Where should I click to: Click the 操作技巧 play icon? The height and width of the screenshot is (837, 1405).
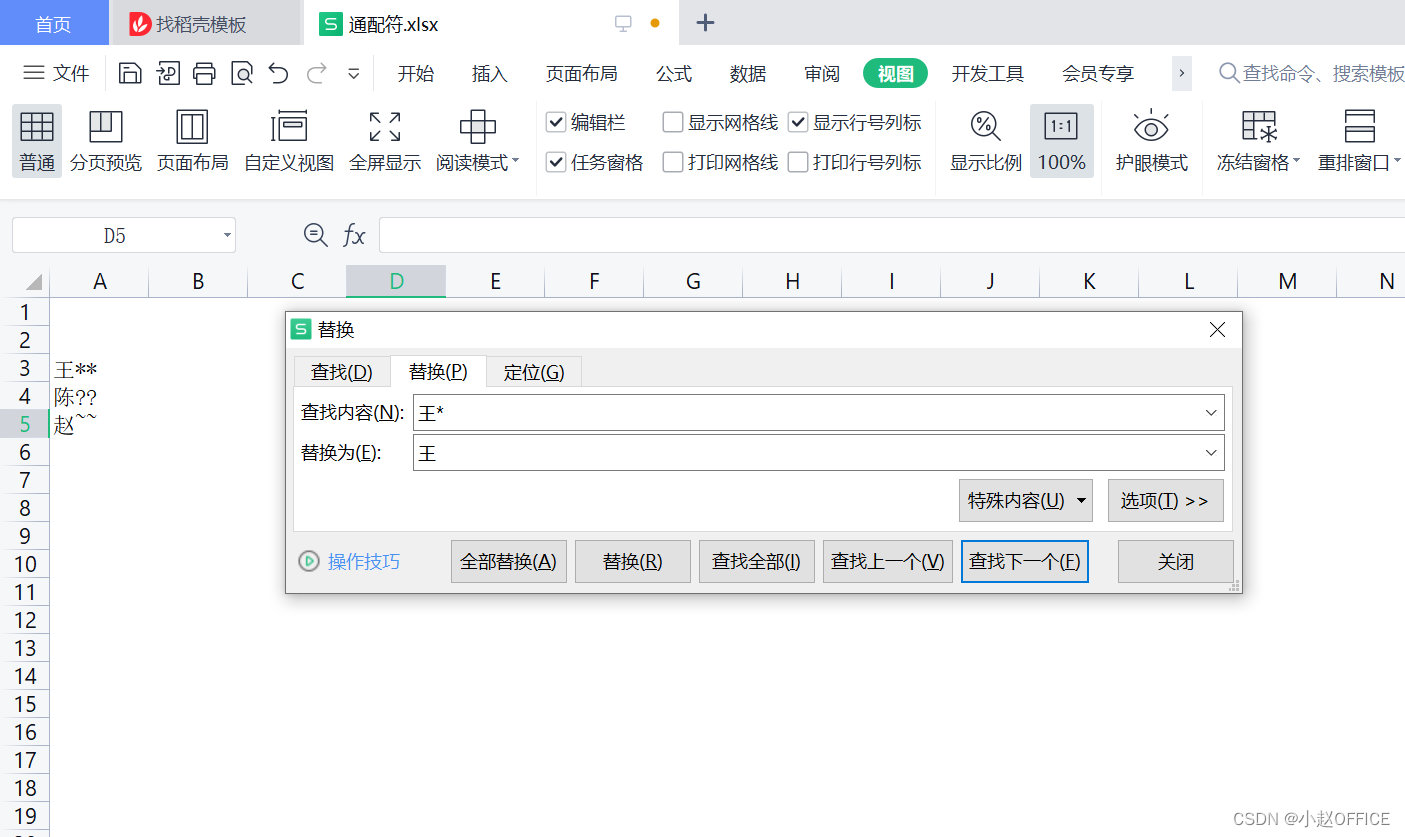coord(309,561)
